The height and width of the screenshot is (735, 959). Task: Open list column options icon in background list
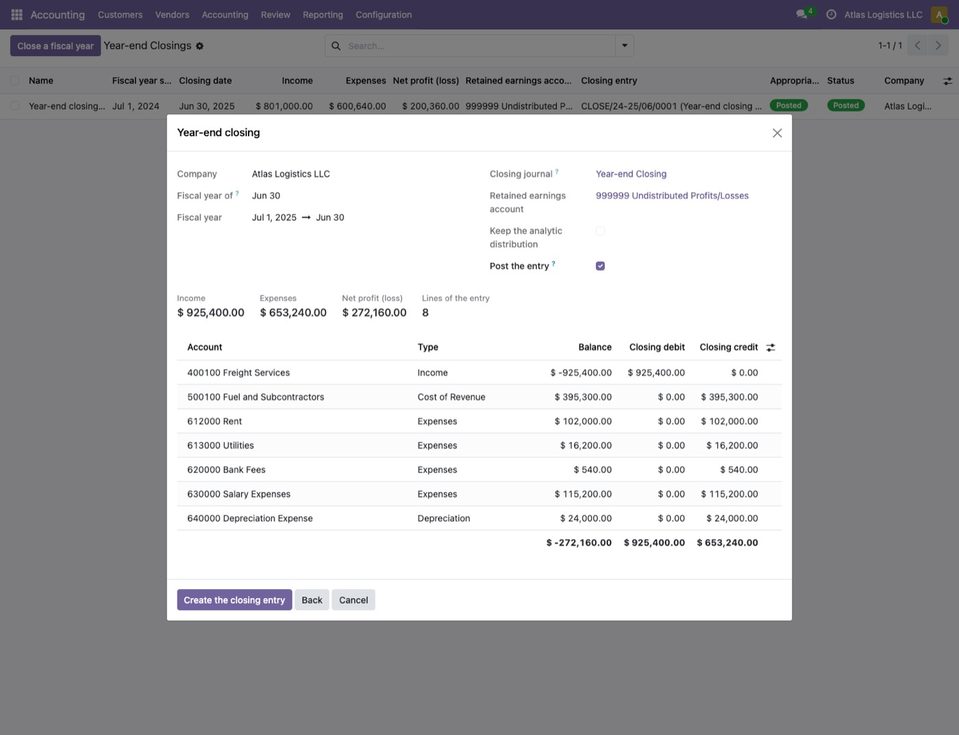947,81
